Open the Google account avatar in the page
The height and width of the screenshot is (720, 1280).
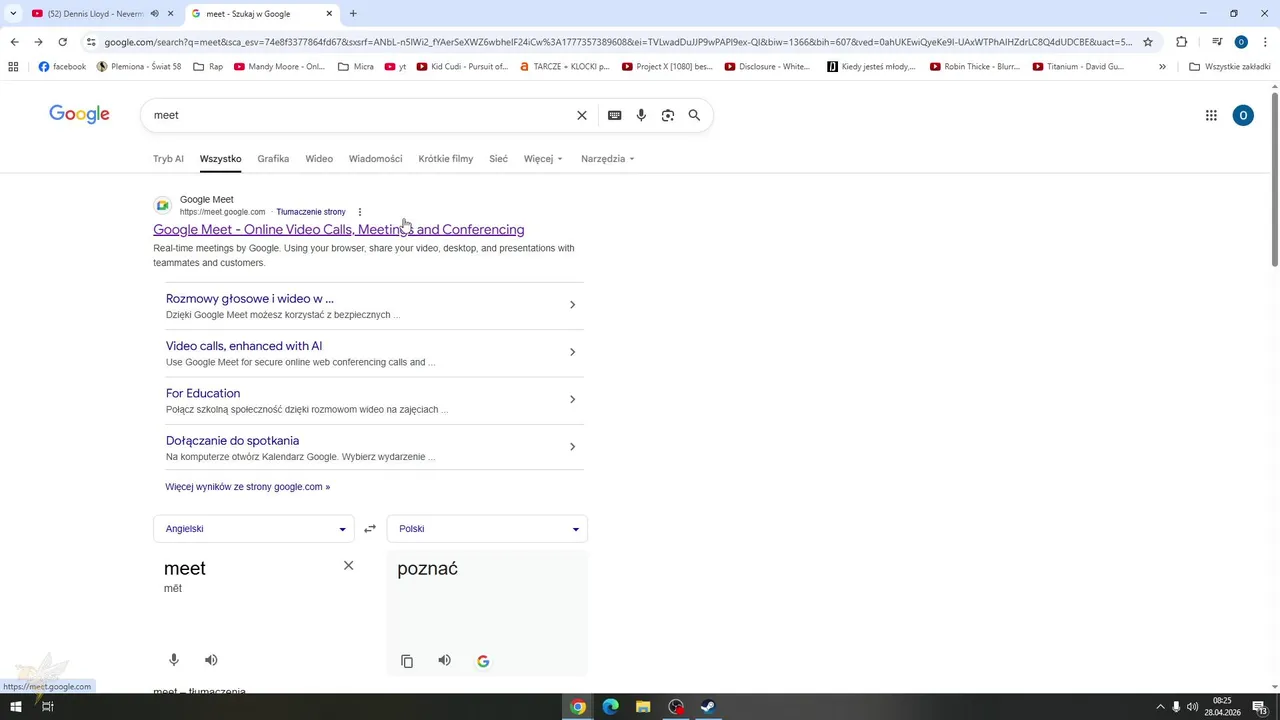tap(1243, 115)
